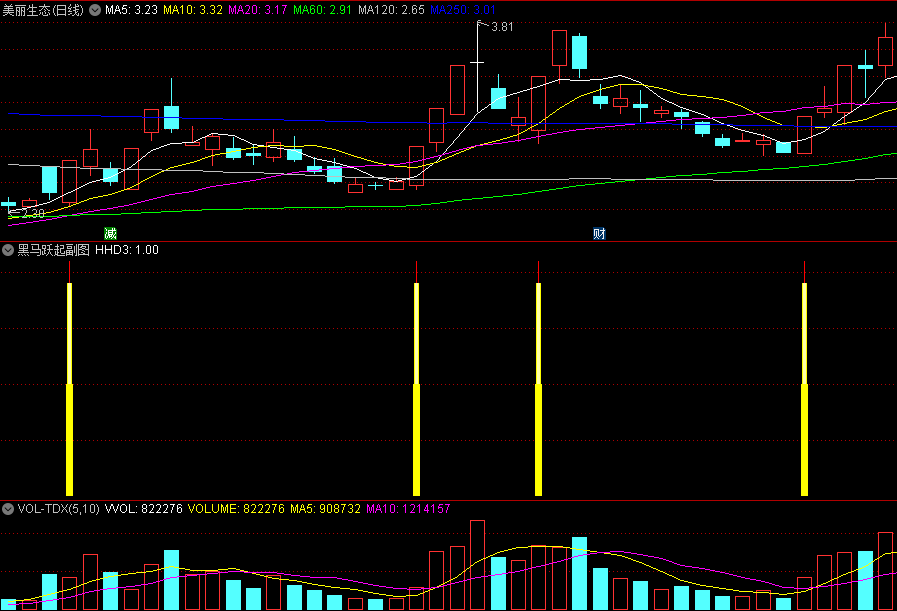Select the 美丽生态(日线) chart title
The width and height of the screenshot is (897, 611).
click(x=43, y=10)
